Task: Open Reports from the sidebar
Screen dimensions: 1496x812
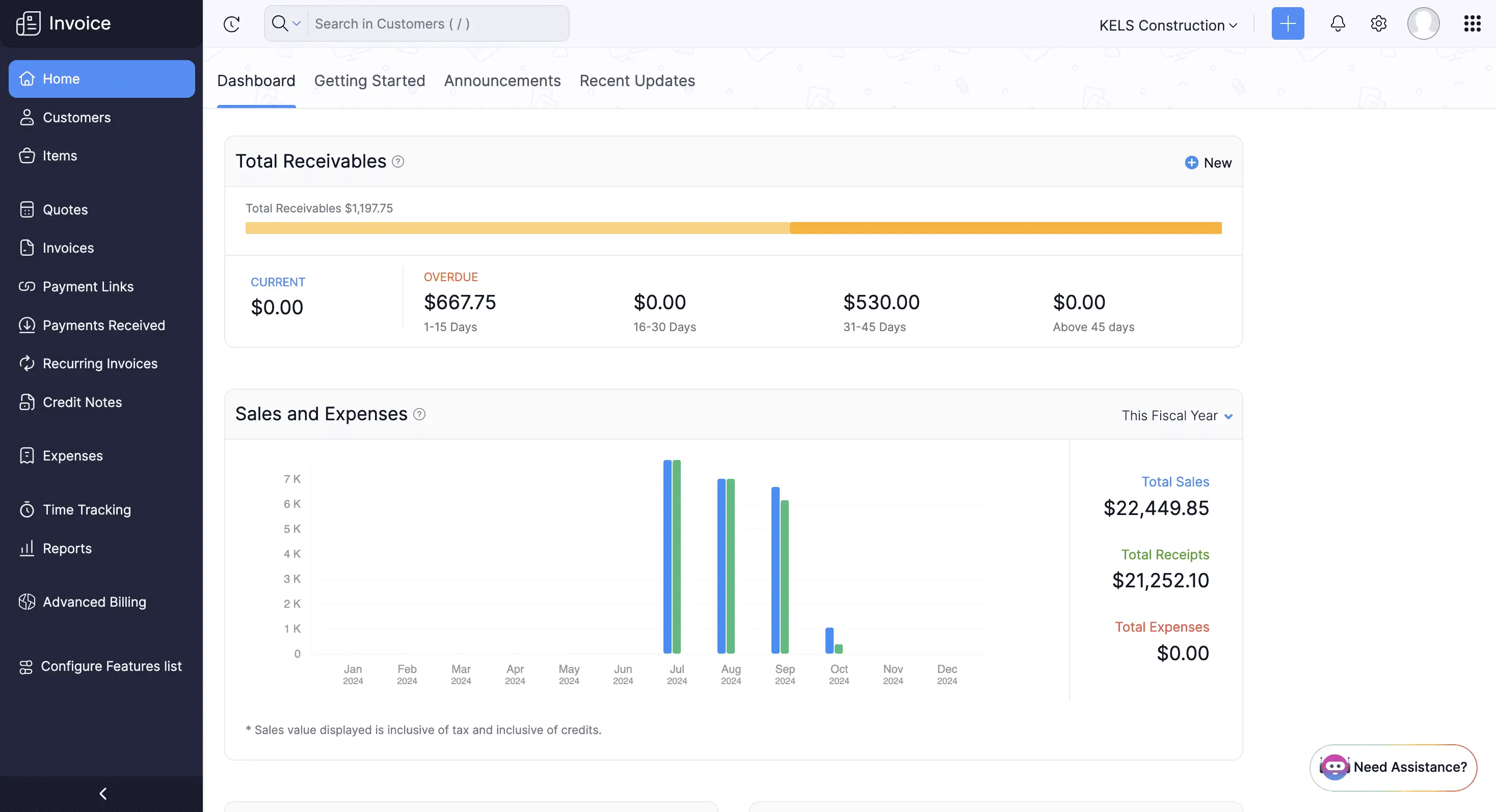Action: (67, 549)
